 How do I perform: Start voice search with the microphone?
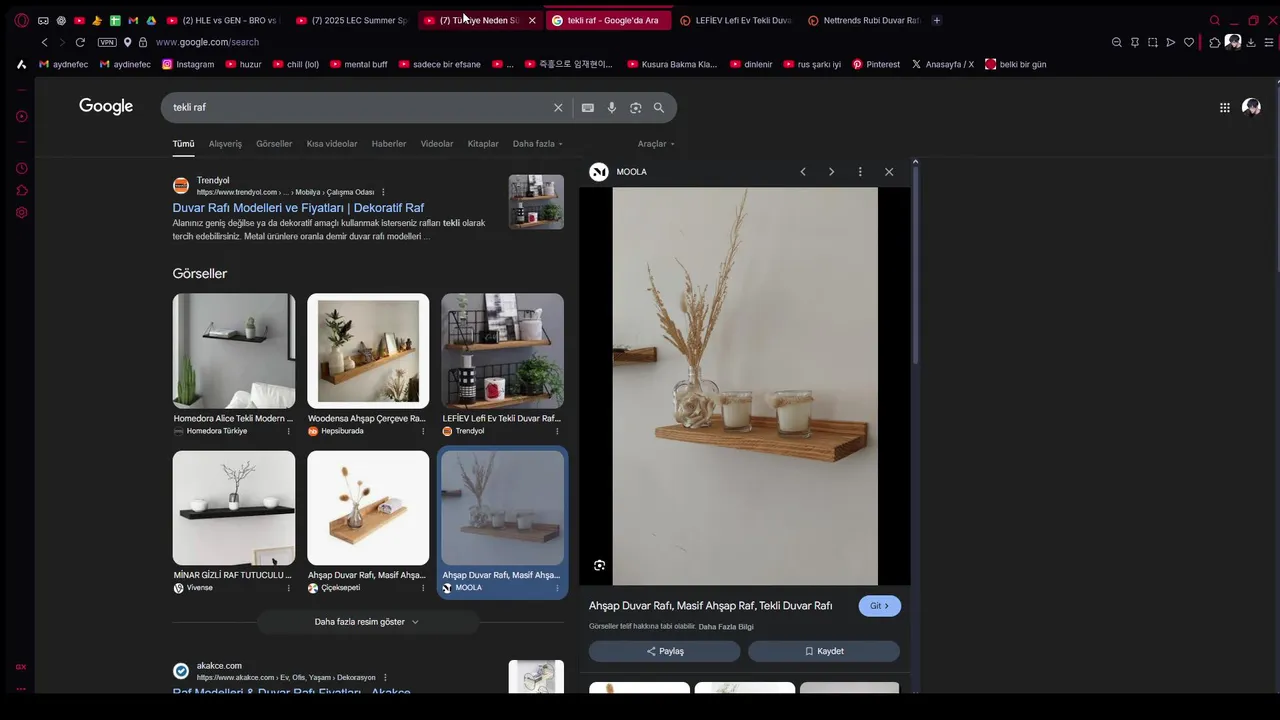click(612, 107)
